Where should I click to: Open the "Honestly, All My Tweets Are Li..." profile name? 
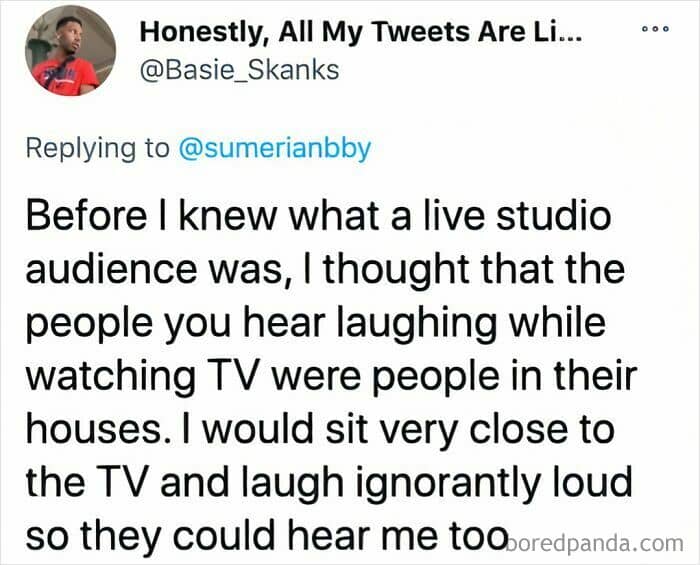coord(363,33)
